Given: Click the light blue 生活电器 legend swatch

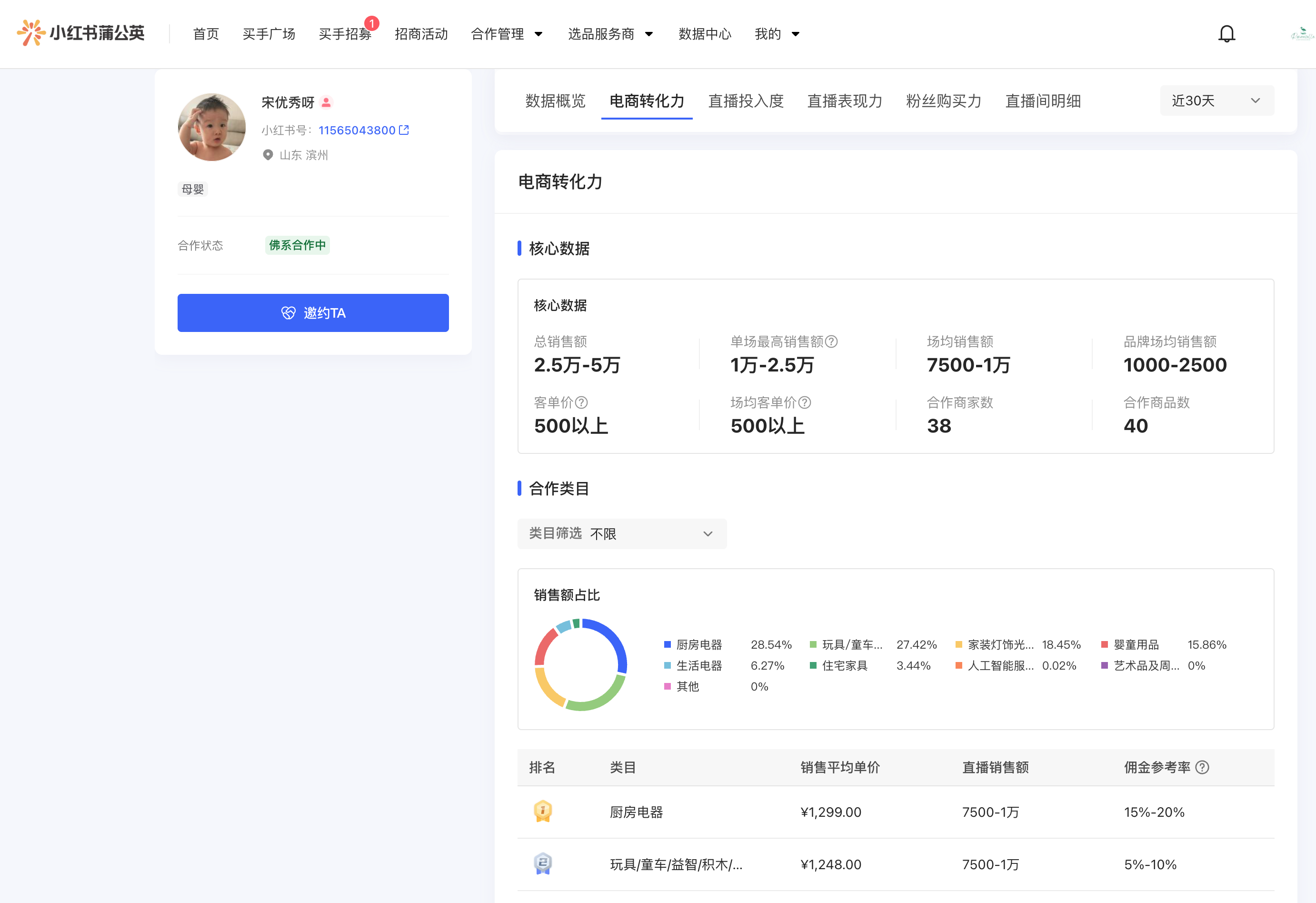Looking at the screenshot, I should click(667, 665).
